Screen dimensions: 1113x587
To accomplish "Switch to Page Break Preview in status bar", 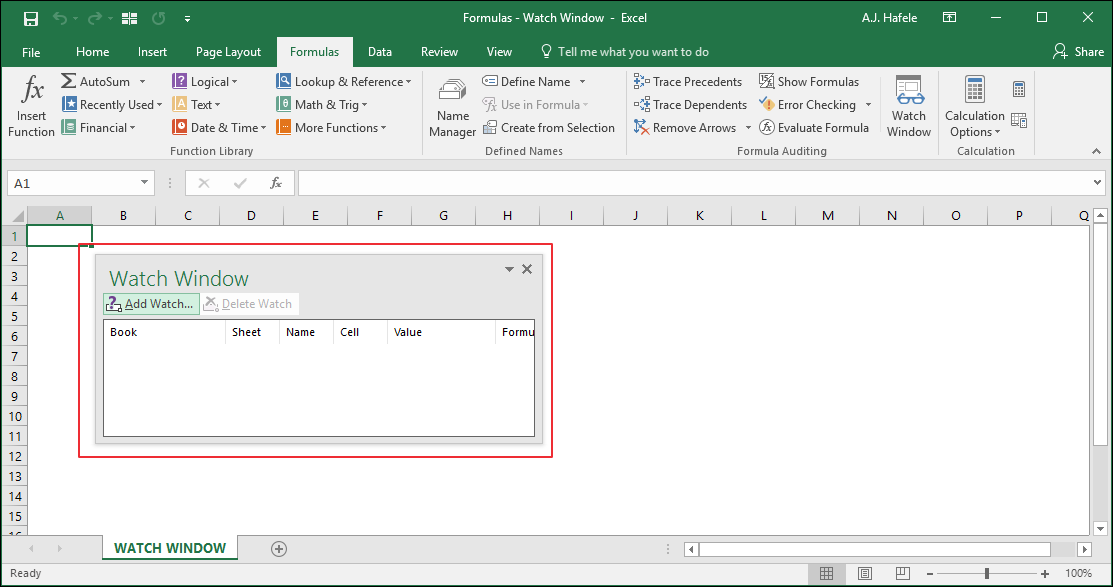I will [x=902, y=573].
